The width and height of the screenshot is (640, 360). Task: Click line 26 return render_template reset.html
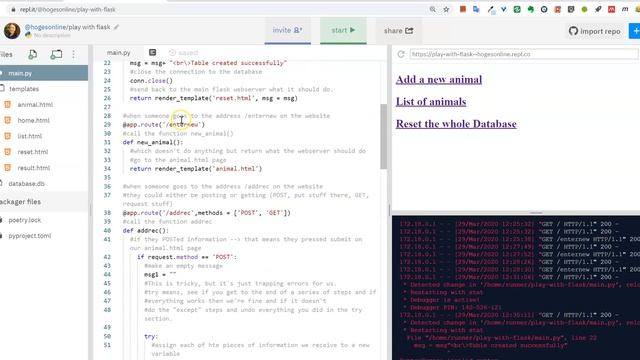(213, 98)
